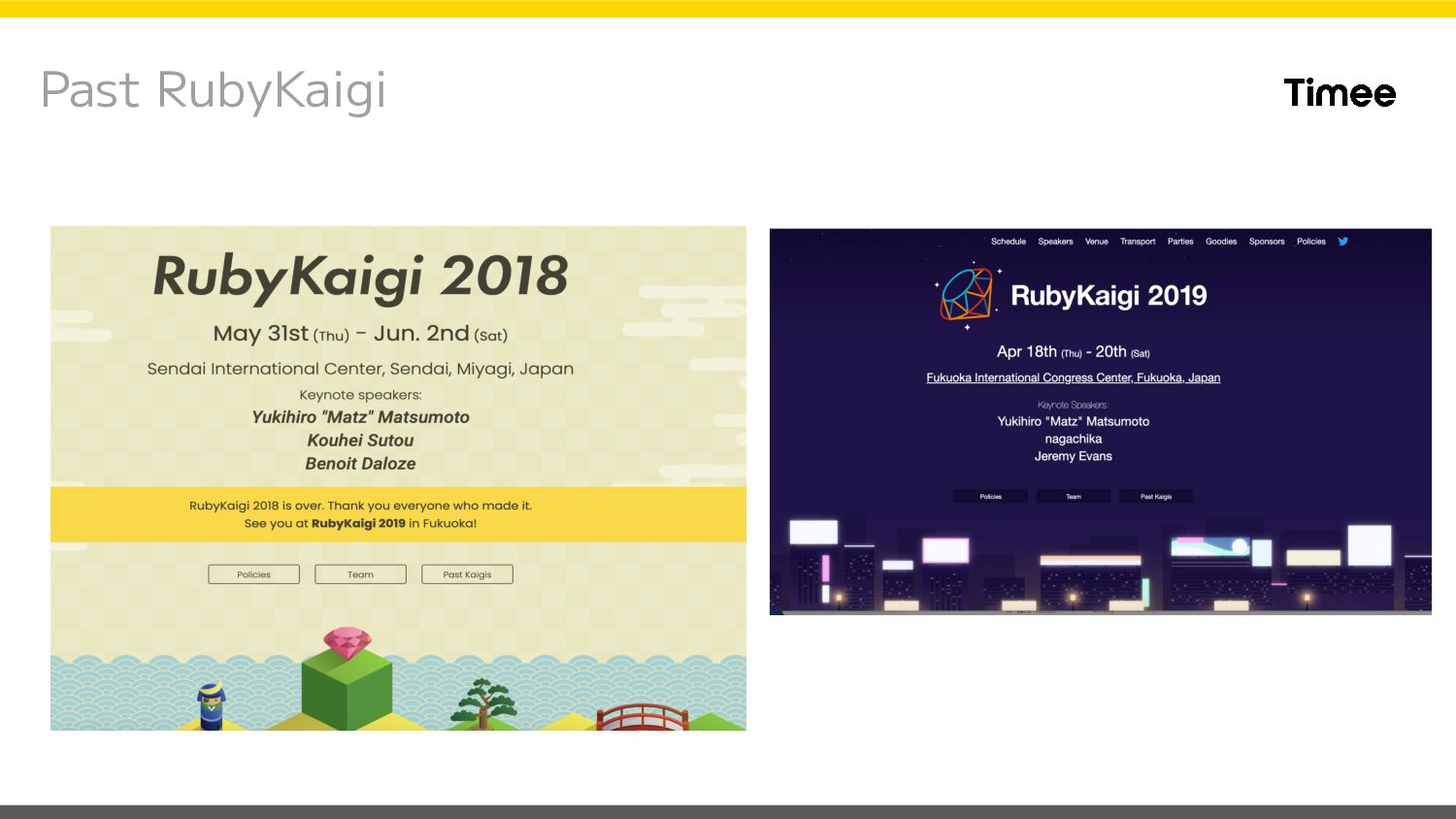The height and width of the screenshot is (819, 1456).
Task: Select Yukihiro Matz Matsumoto on 2019 page
Action: [x=1074, y=421]
